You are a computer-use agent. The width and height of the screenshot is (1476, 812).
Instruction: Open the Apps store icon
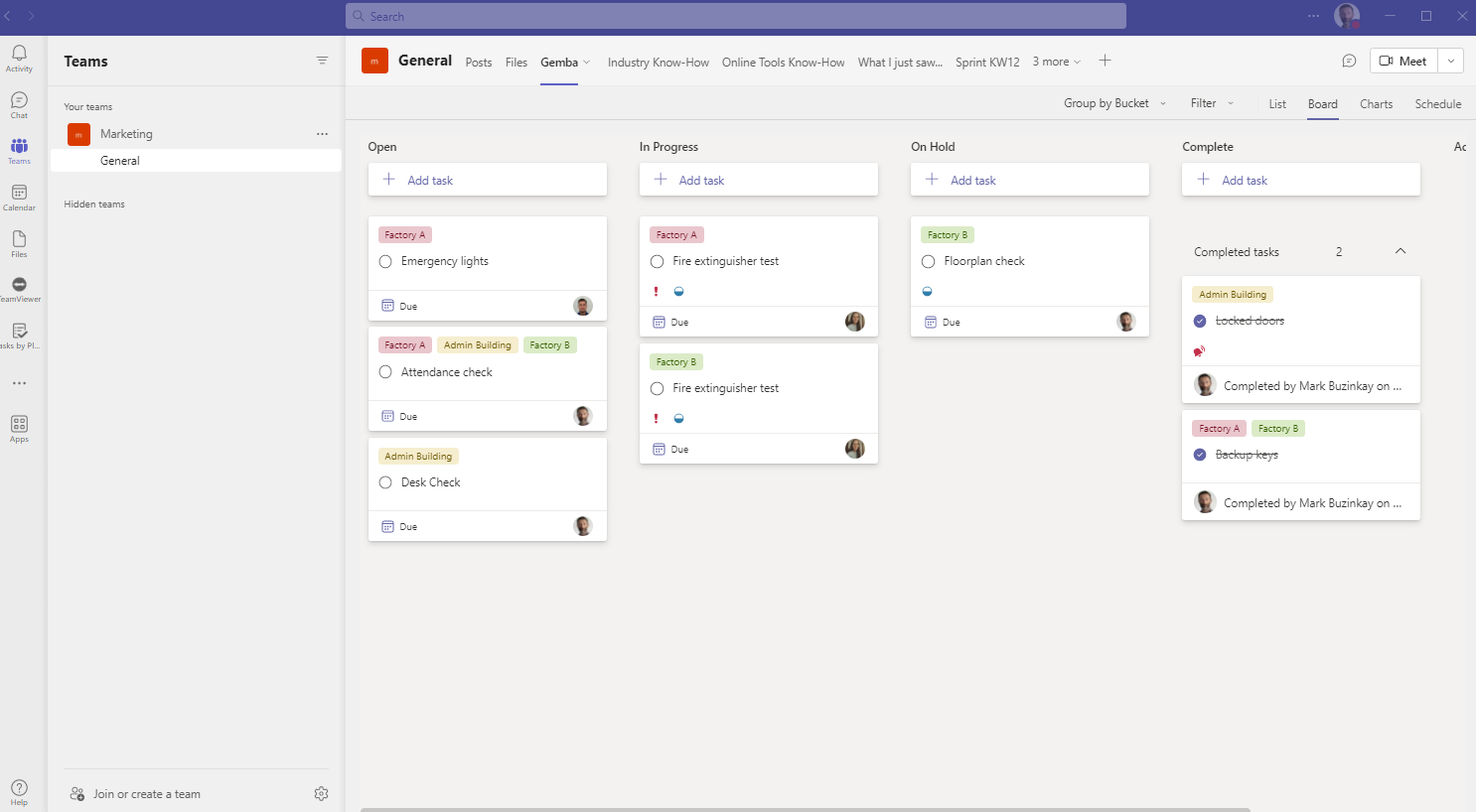tap(19, 429)
